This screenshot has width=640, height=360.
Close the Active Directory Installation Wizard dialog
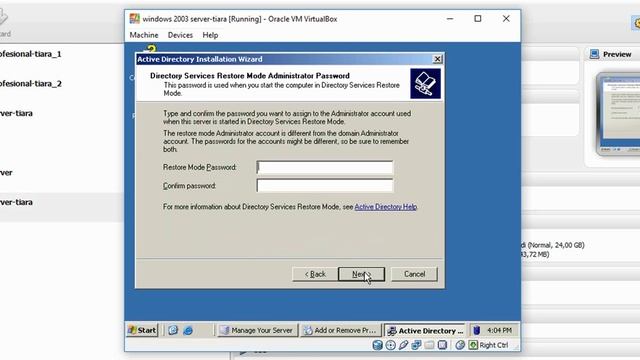(x=437, y=59)
